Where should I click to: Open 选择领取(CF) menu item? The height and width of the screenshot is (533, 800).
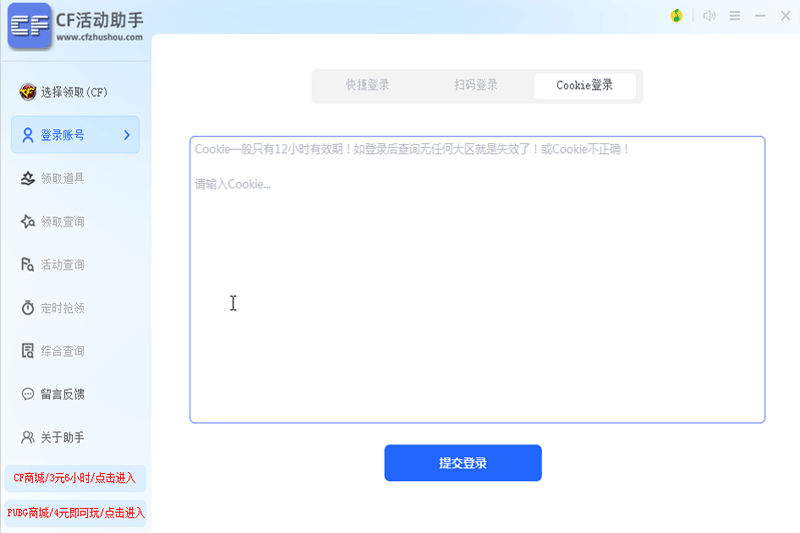[x=76, y=92]
